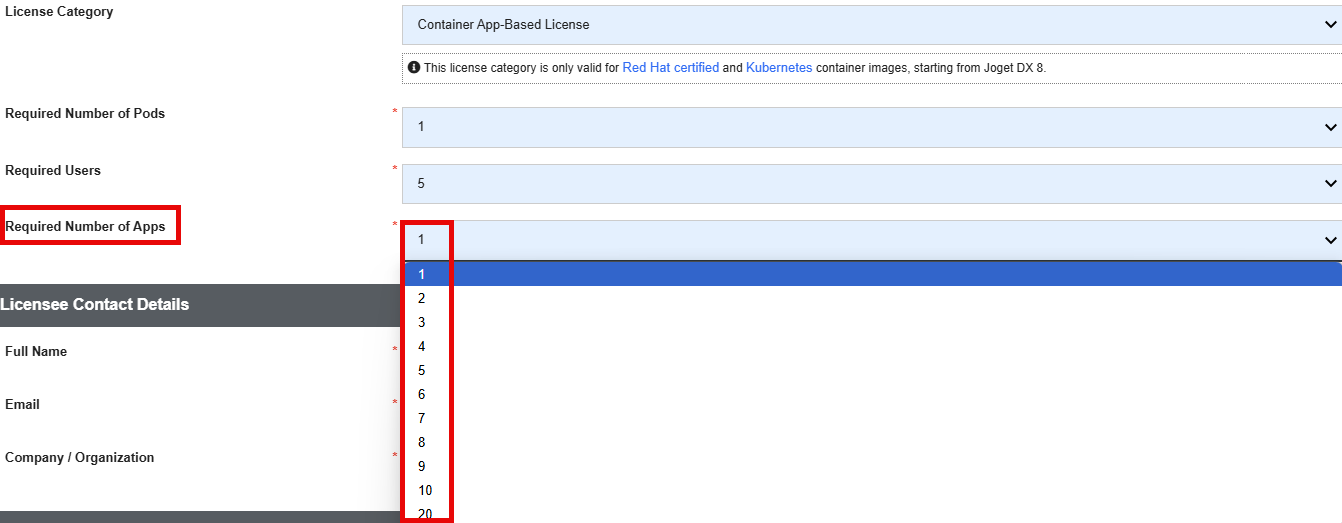The width and height of the screenshot is (1342, 523).
Task: Select option 1 in the apps list
Action: tap(872, 274)
